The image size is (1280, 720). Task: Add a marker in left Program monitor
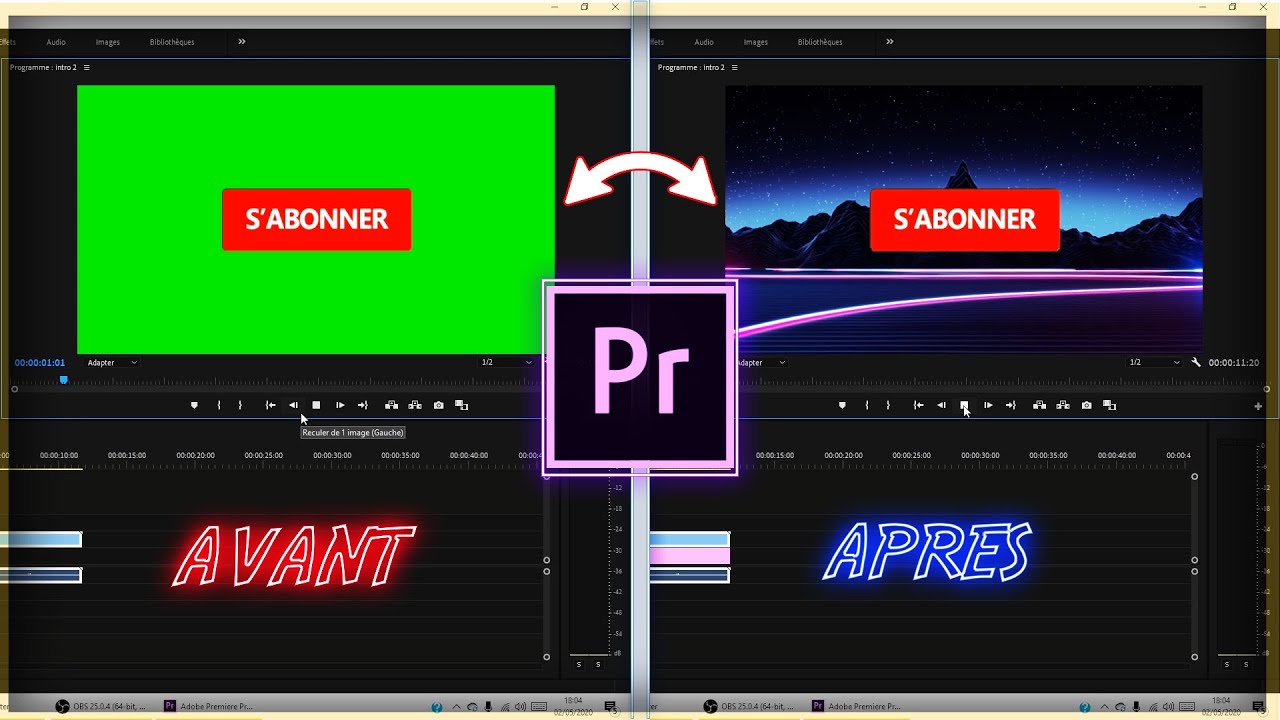194,405
